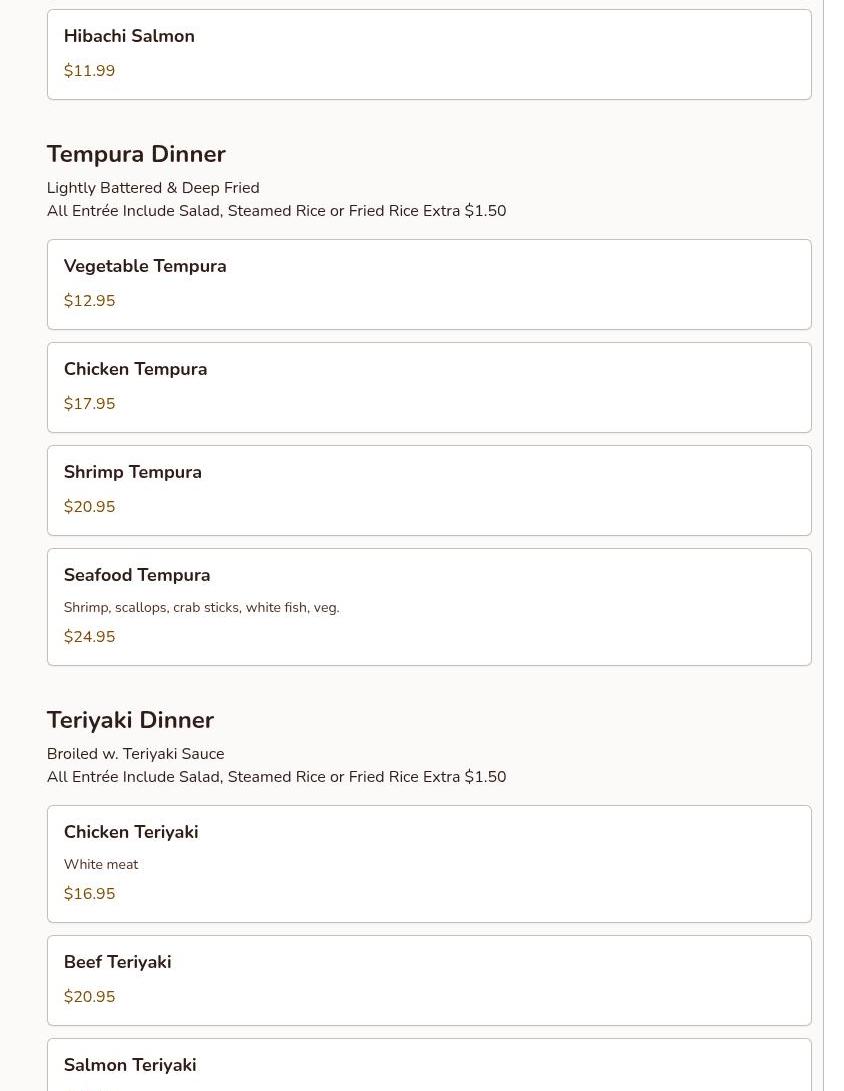Select the Chicken Teriyaki dish title
The image size is (844, 1091).
pyautogui.click(x=131, y=832)
